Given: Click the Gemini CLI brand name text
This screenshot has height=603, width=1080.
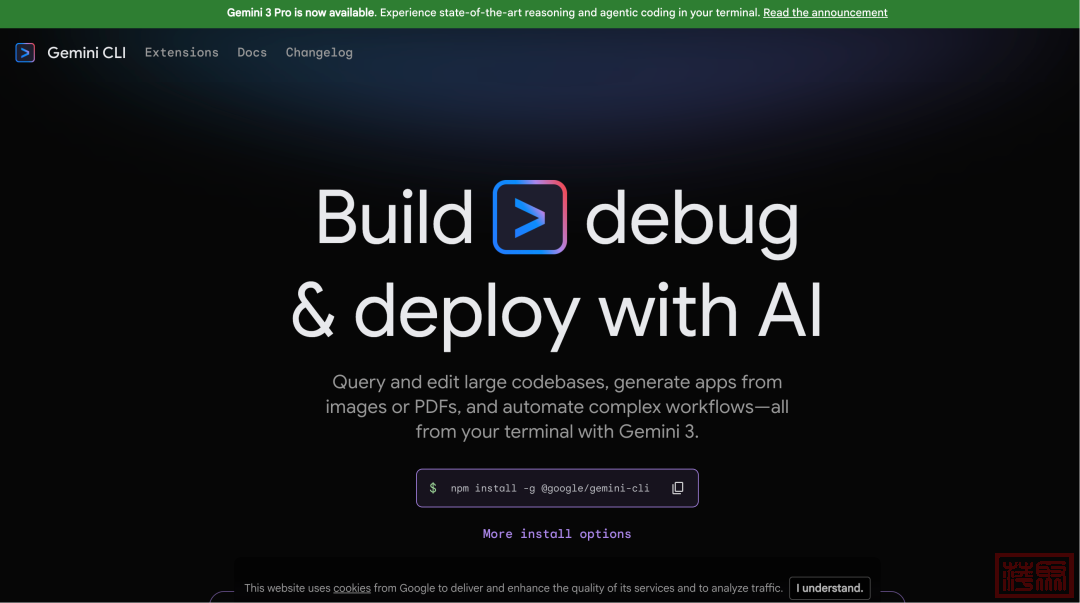Looking at the screenshot, I should [x=87, y=53].
